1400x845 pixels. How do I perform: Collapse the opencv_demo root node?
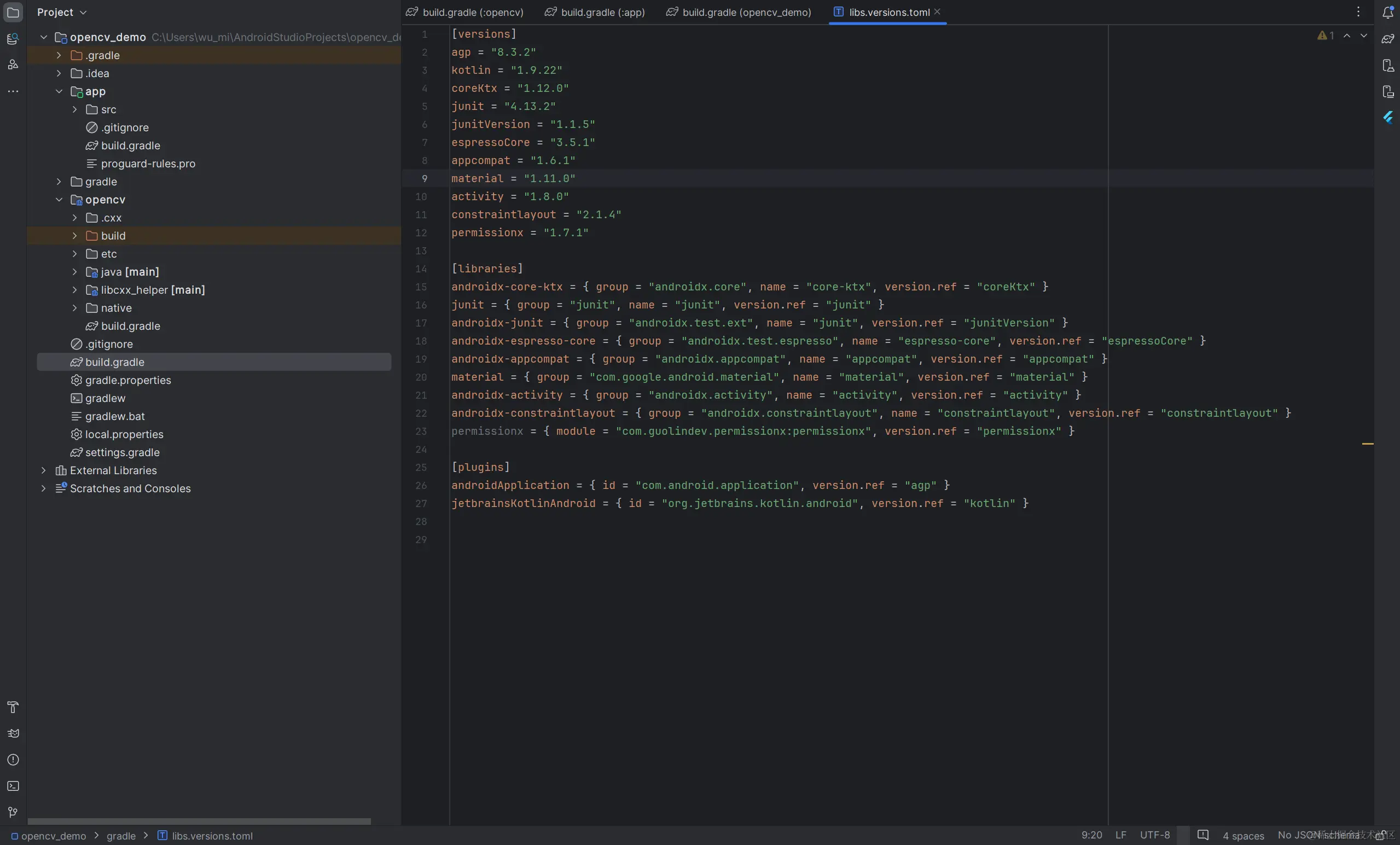(x=43, y=37)
